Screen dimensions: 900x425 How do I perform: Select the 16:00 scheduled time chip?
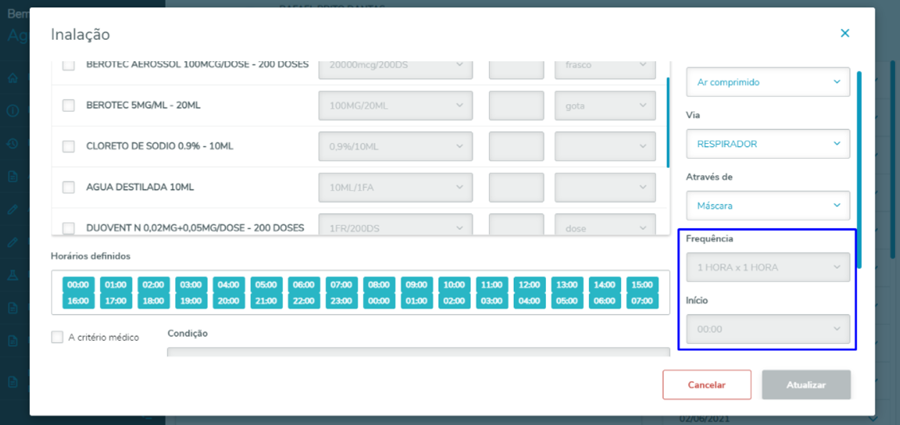pos(78,301)
